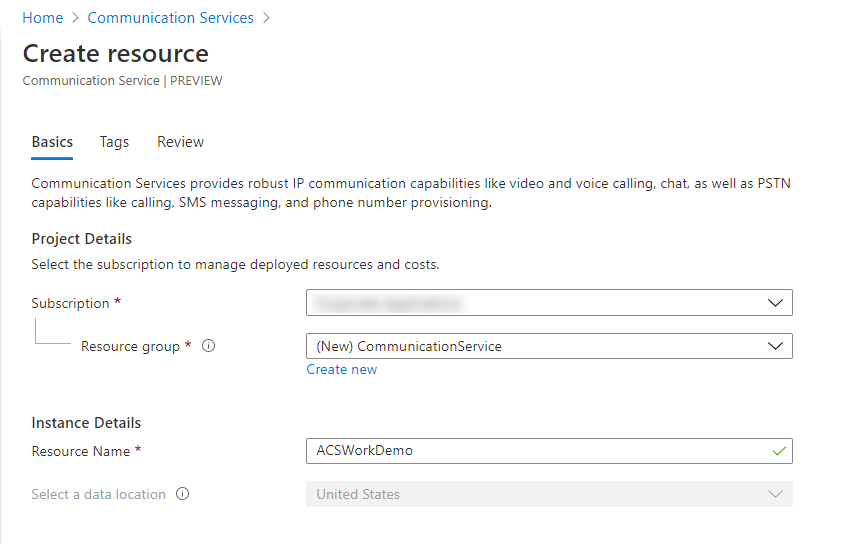Click the Home breadcrumb link
Image resolution: width=855 pixels, height=544 pixels.
42,18
